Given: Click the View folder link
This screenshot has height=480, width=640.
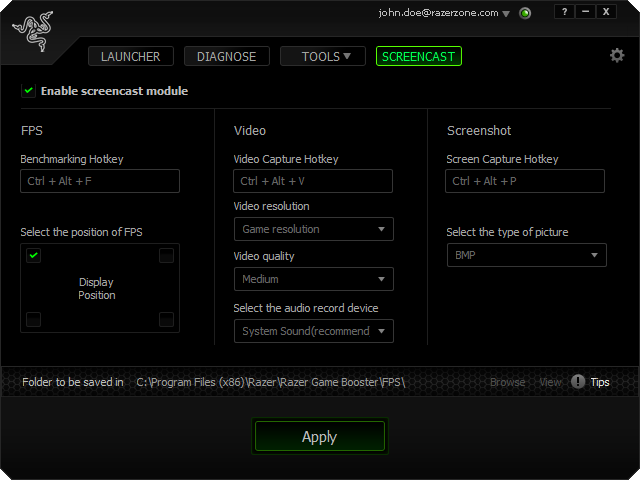Looking at the screenshot, I should (550, 382).
